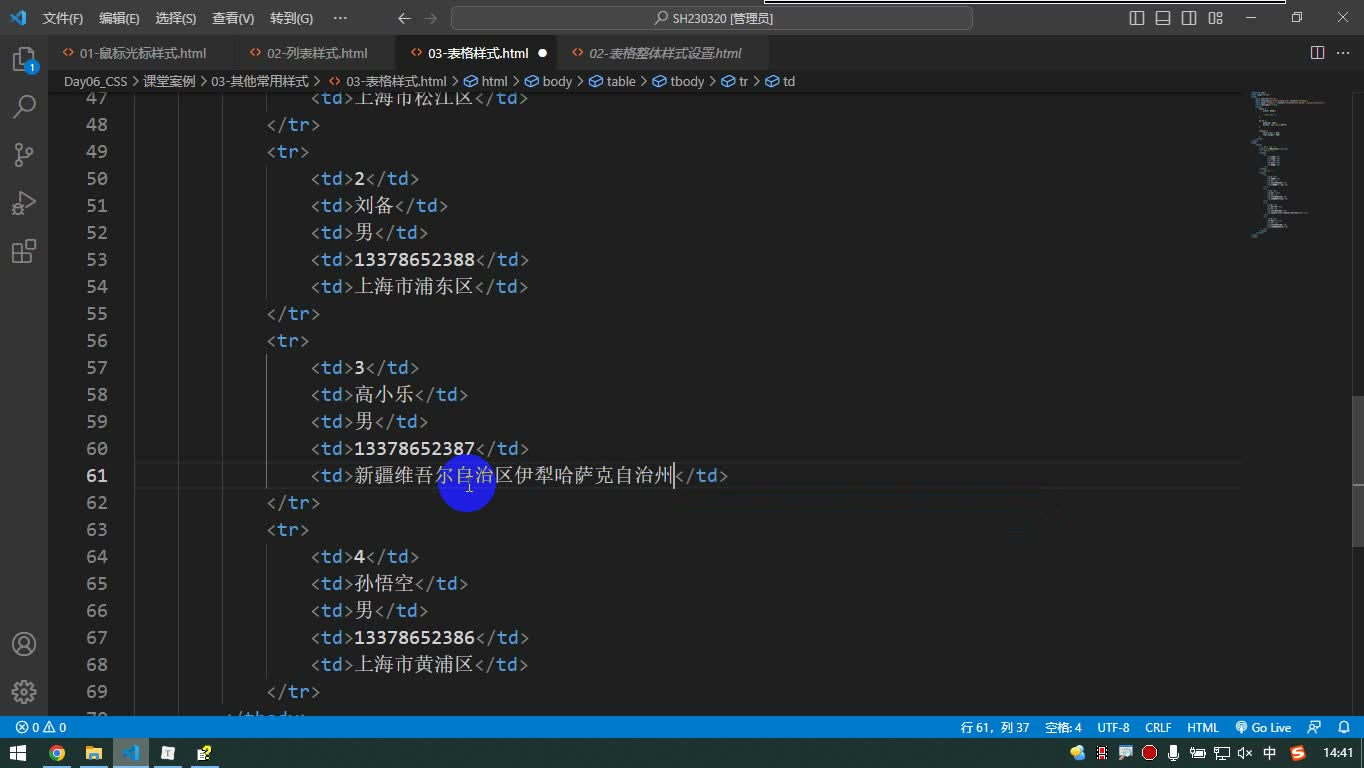The image size is (1364, 768).
Task: Click the 课堂案例 breadcrumb
Action: point(169,81)
